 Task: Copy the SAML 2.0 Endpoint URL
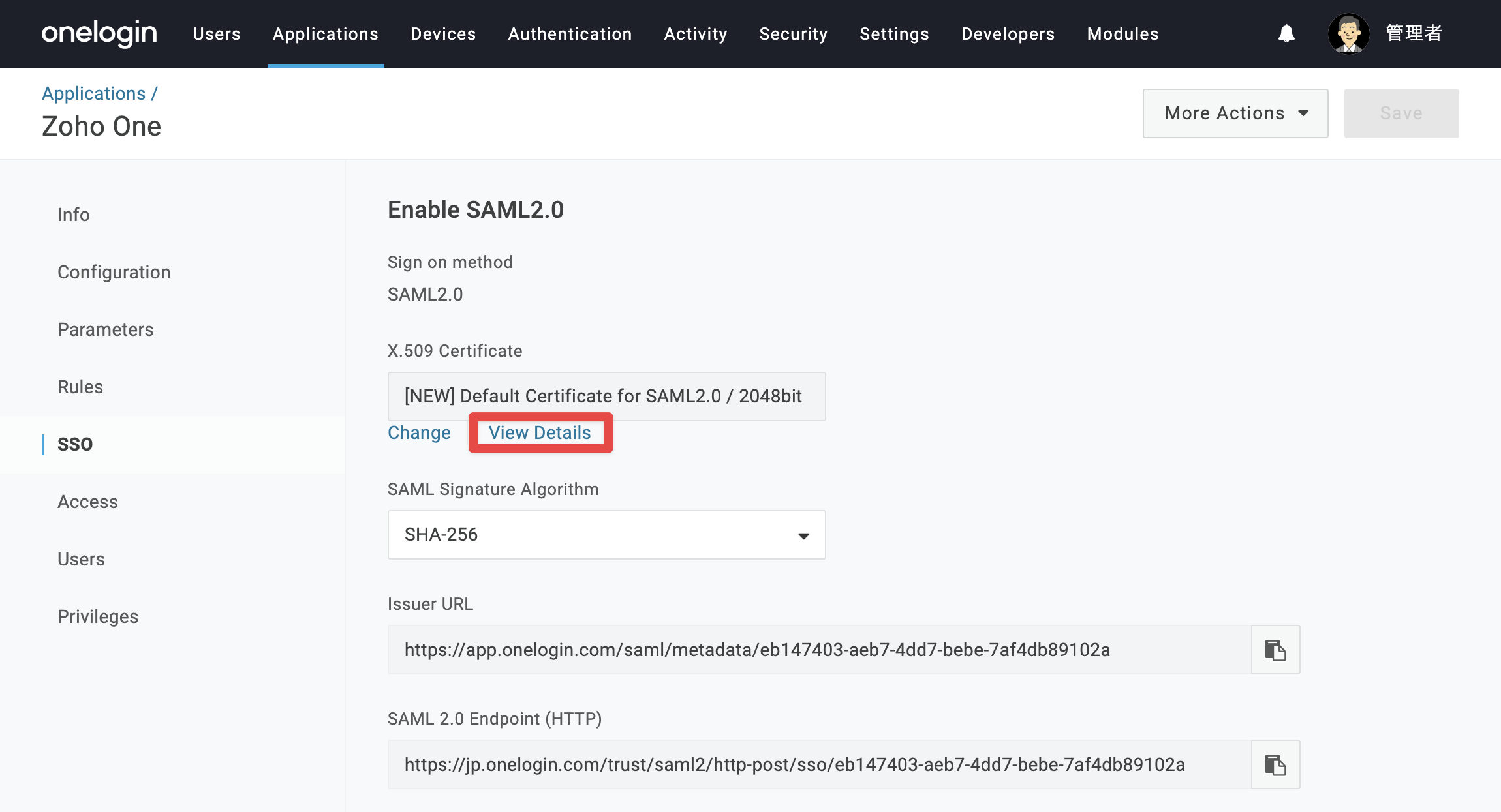click(1275, 764)
